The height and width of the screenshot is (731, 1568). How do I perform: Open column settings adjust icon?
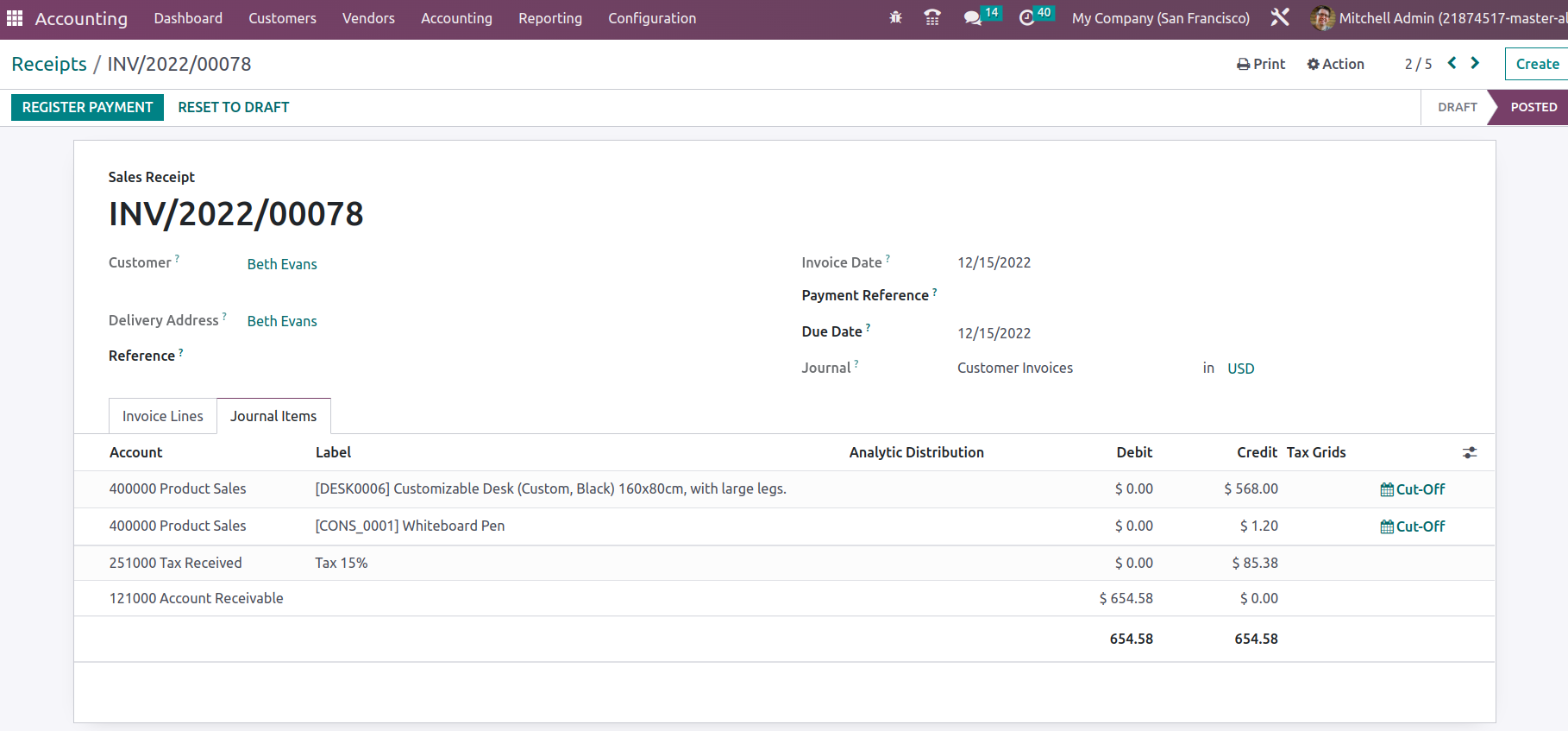[1470, 452]
